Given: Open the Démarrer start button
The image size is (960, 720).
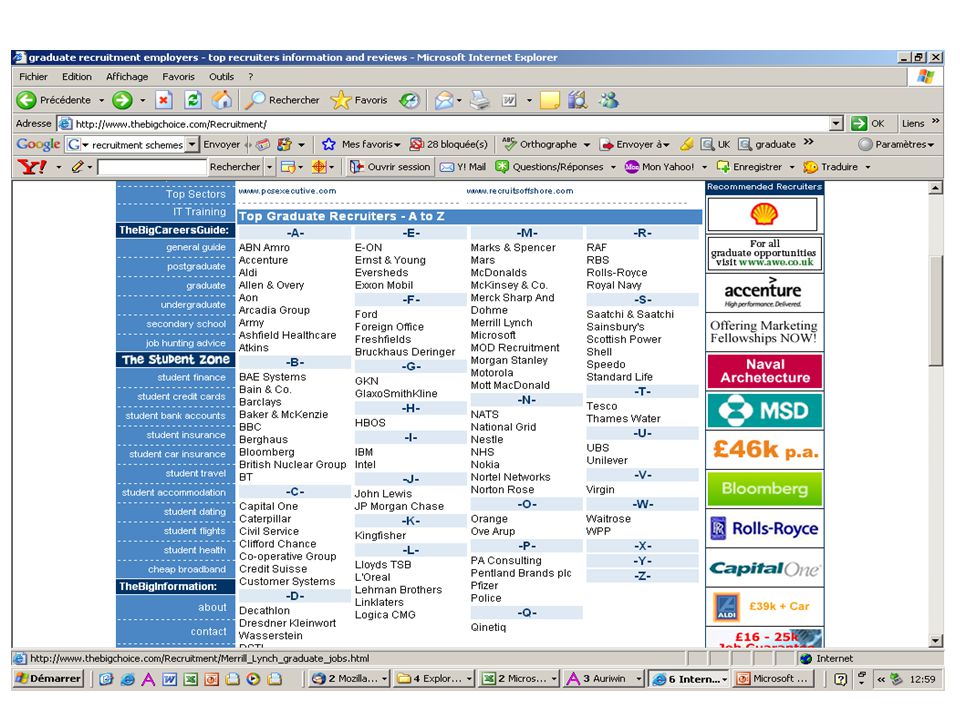Looking at the screenshot, I should click(48, 678).
